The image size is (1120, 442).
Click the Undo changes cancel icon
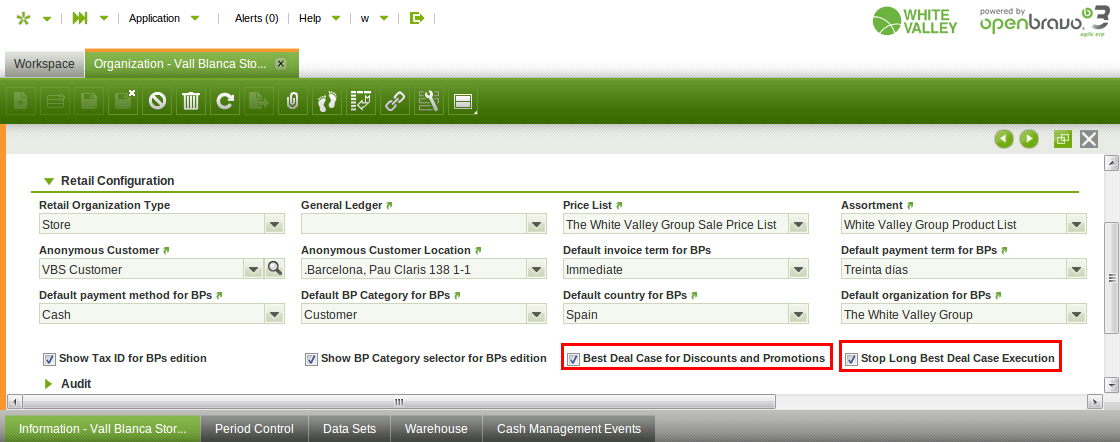tap(157, 101)
